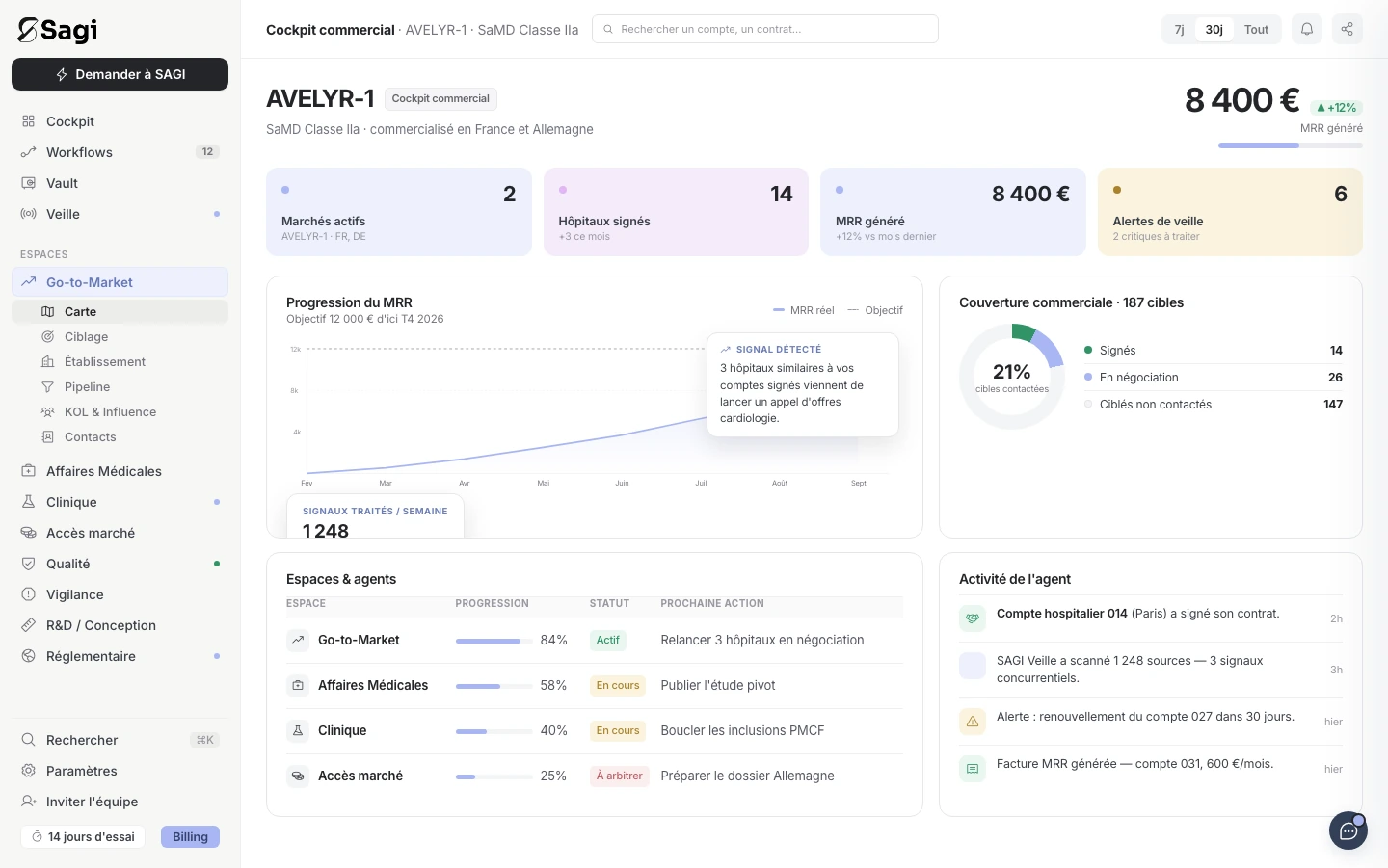
Task: Open the Pipeline sub-item
Action: coord(120,387)
